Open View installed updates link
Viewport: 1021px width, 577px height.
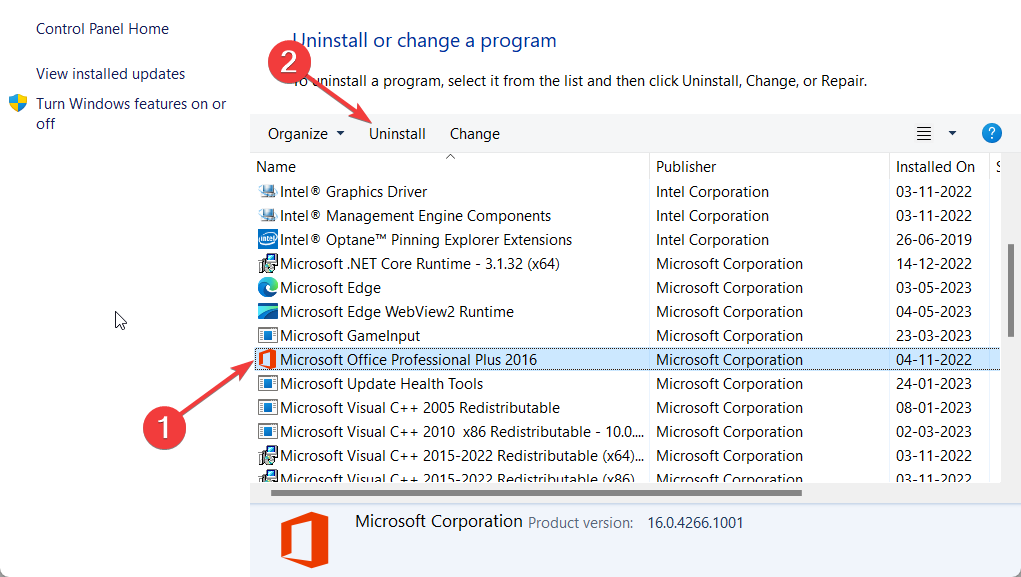(111, 74)
